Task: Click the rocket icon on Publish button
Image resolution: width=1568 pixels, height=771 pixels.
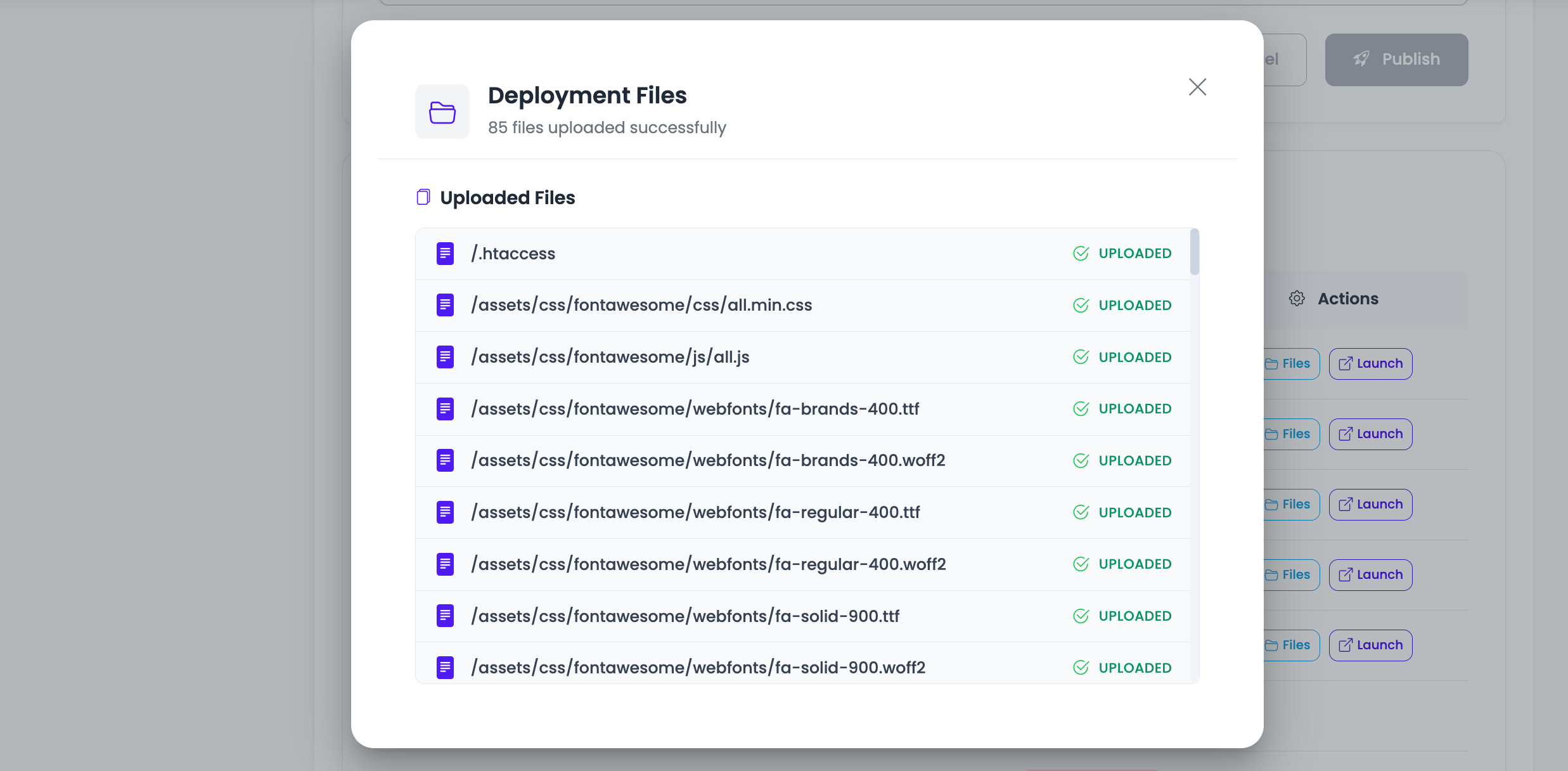Action: pos(1361,59)
